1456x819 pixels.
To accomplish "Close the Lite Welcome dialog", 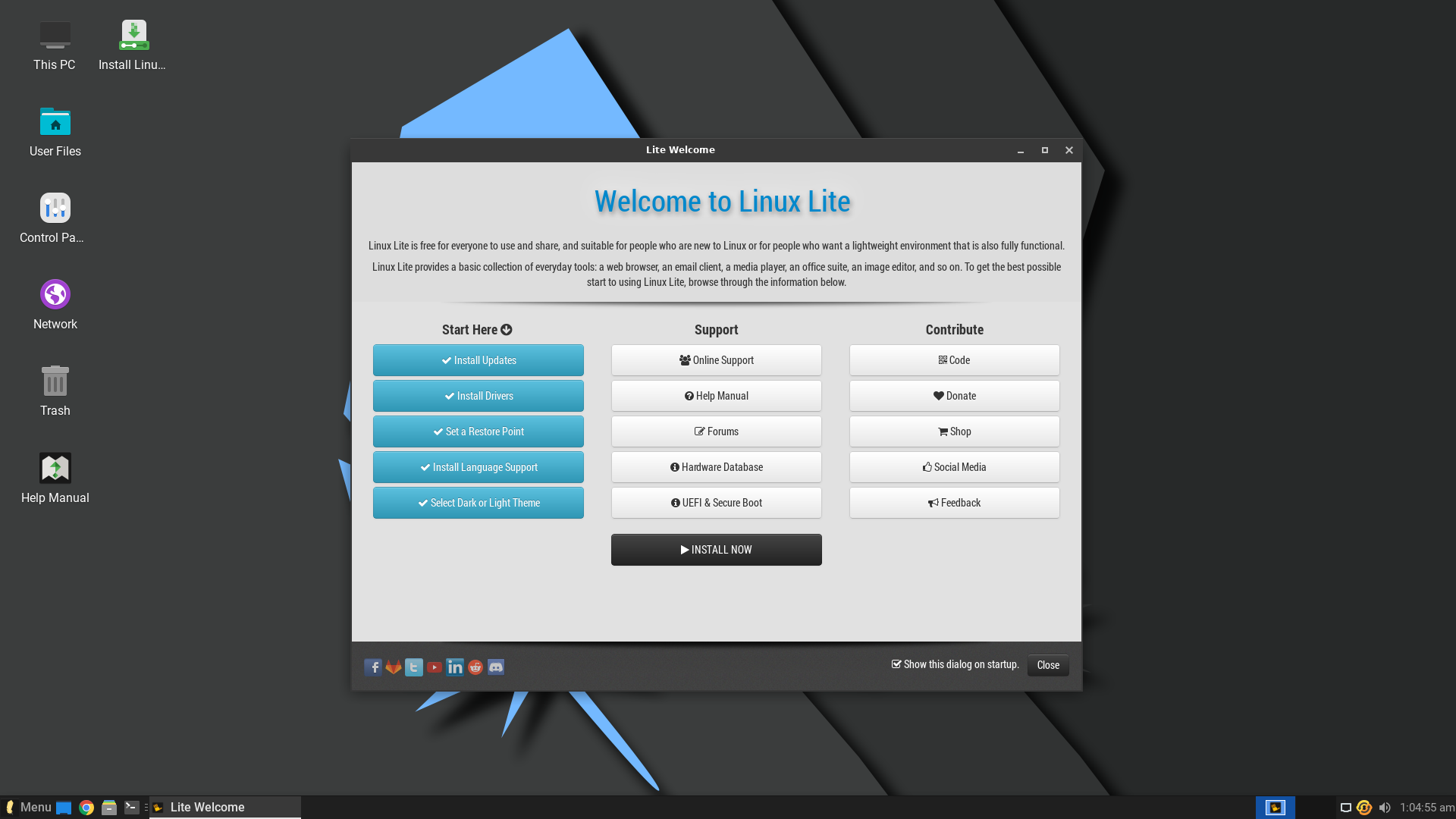I will pyautogui.click(x=1047, y=665).
